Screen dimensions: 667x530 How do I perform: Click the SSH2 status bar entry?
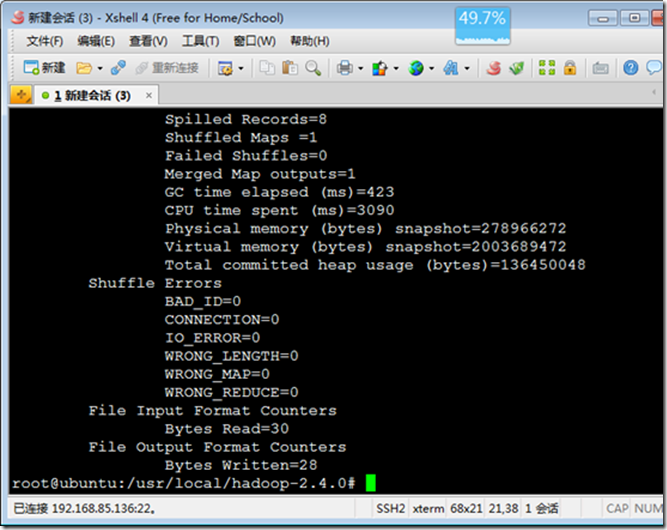pyautogui.click(x=391, y=508)
